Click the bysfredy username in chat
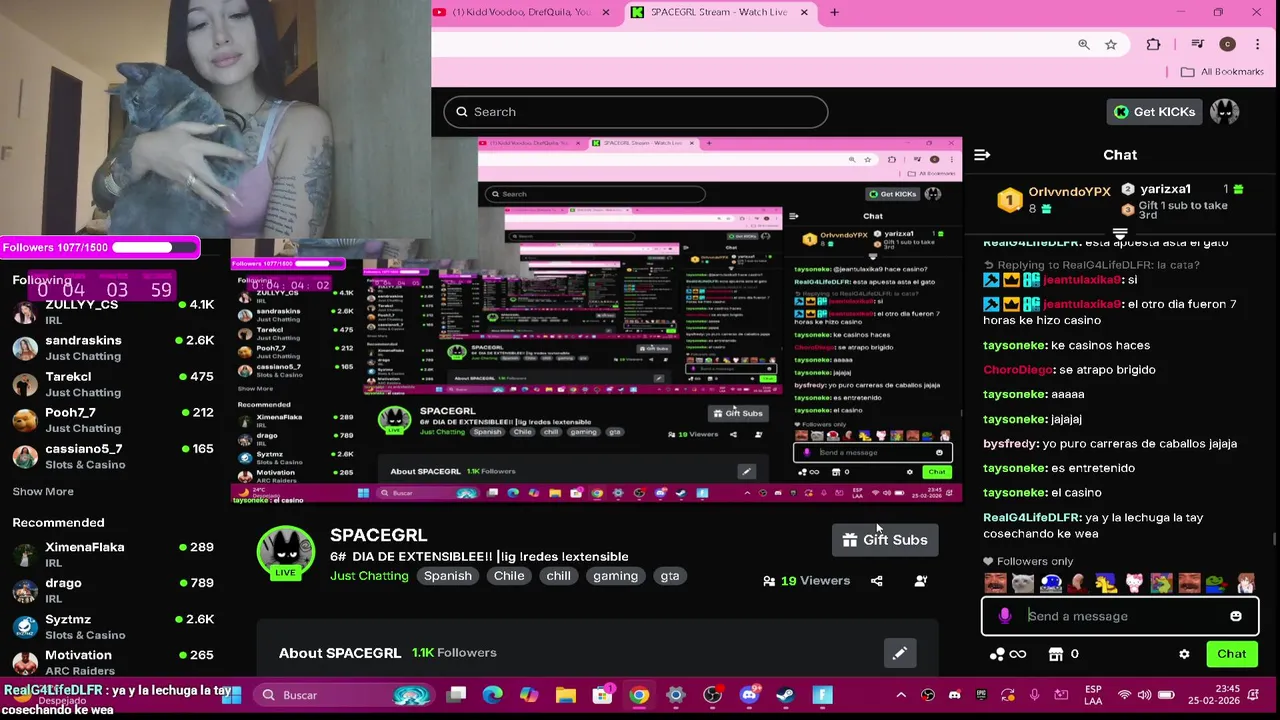The height and width of the screenshot is (720, 1280). pos(1011,444)
